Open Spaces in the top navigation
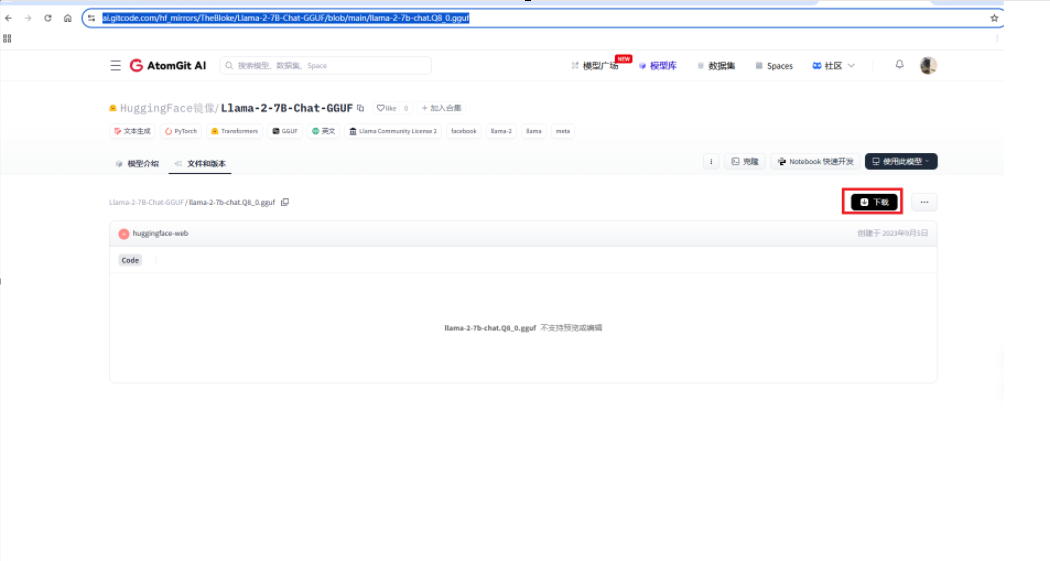Screen dimensions: 1050x561 (x=774, y=66)
